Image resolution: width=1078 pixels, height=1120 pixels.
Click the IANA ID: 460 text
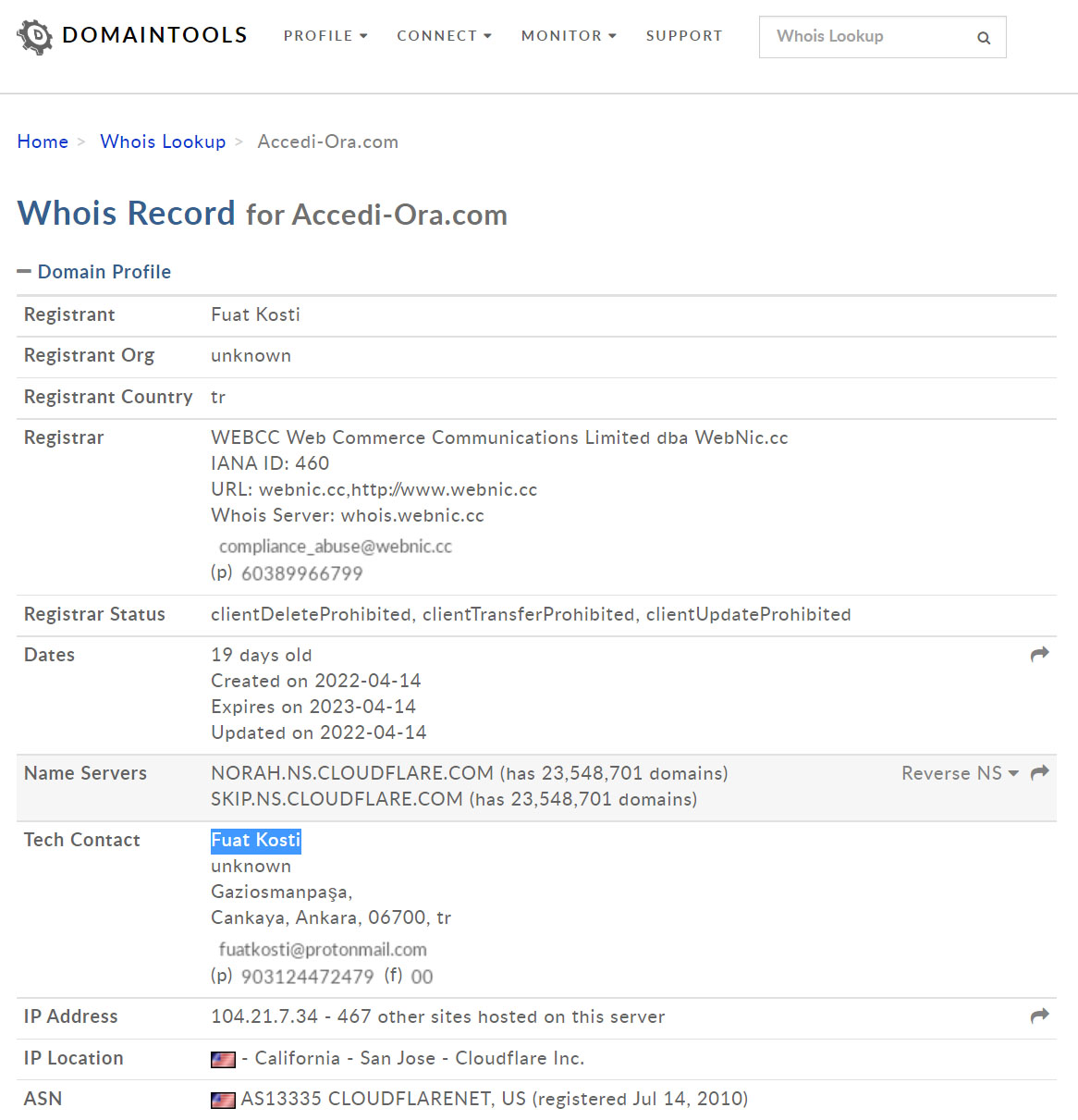(x=270, y=463)
